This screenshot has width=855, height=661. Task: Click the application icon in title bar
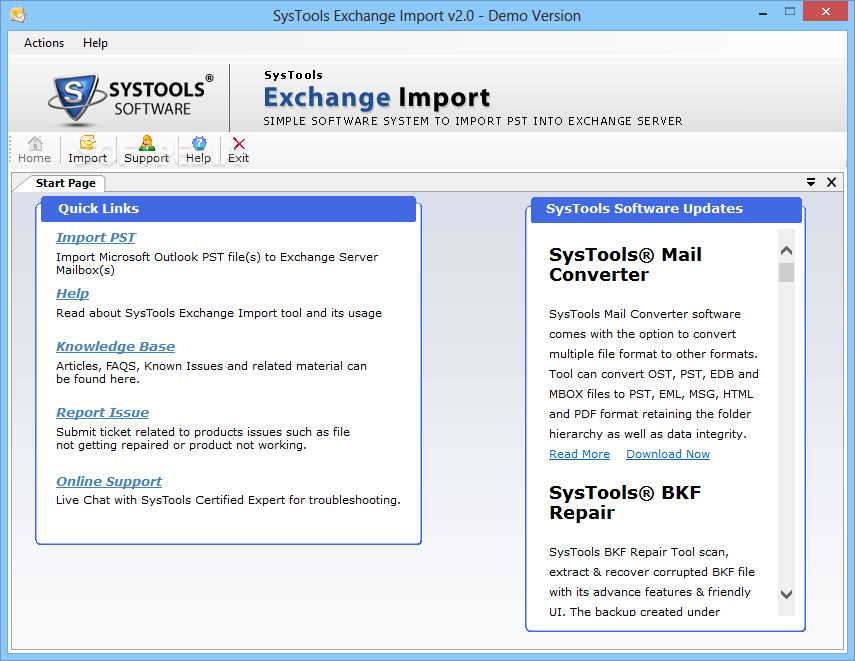tap(17, 15)
